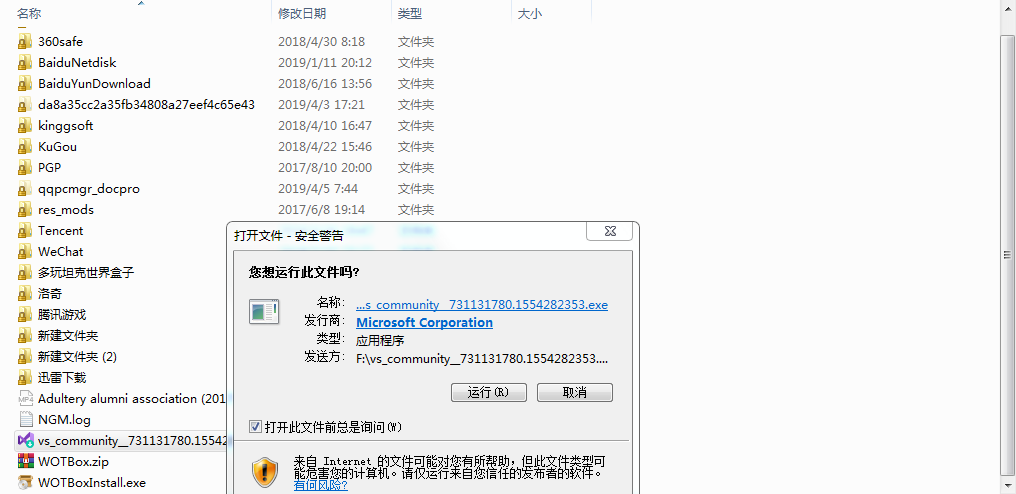
Task: Click the 迅雷下载 folder icon
Action: point(25,377)
